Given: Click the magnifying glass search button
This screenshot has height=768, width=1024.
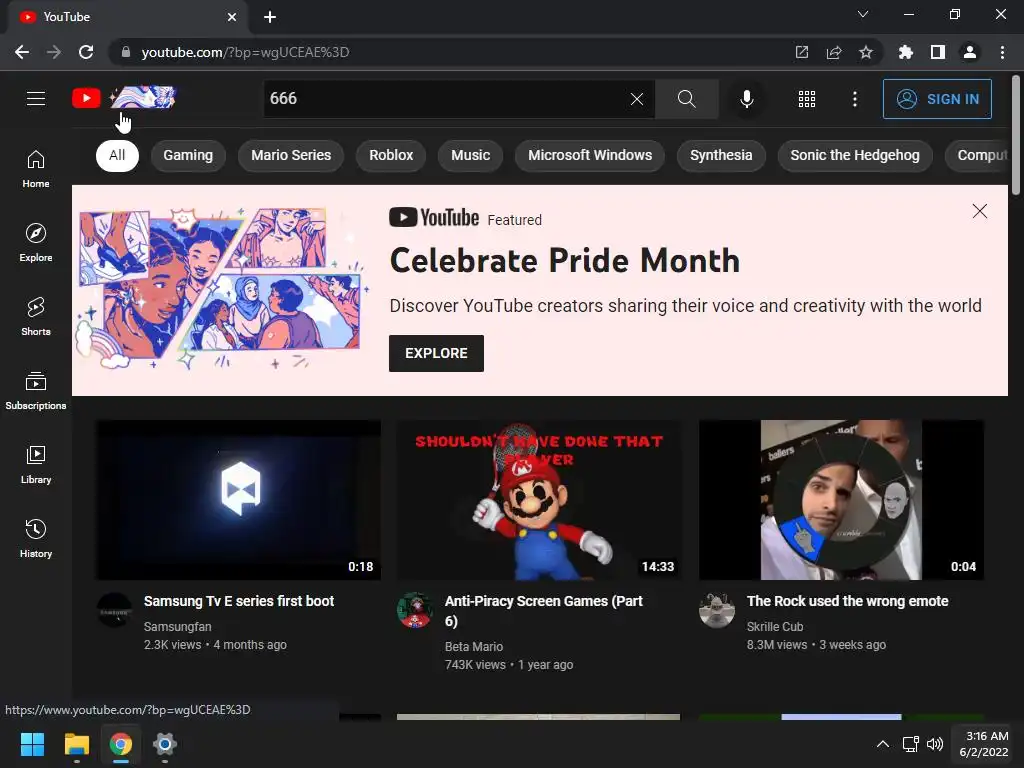Looking at the screenshot, I should pyautogui.click(x=686, y=99).
